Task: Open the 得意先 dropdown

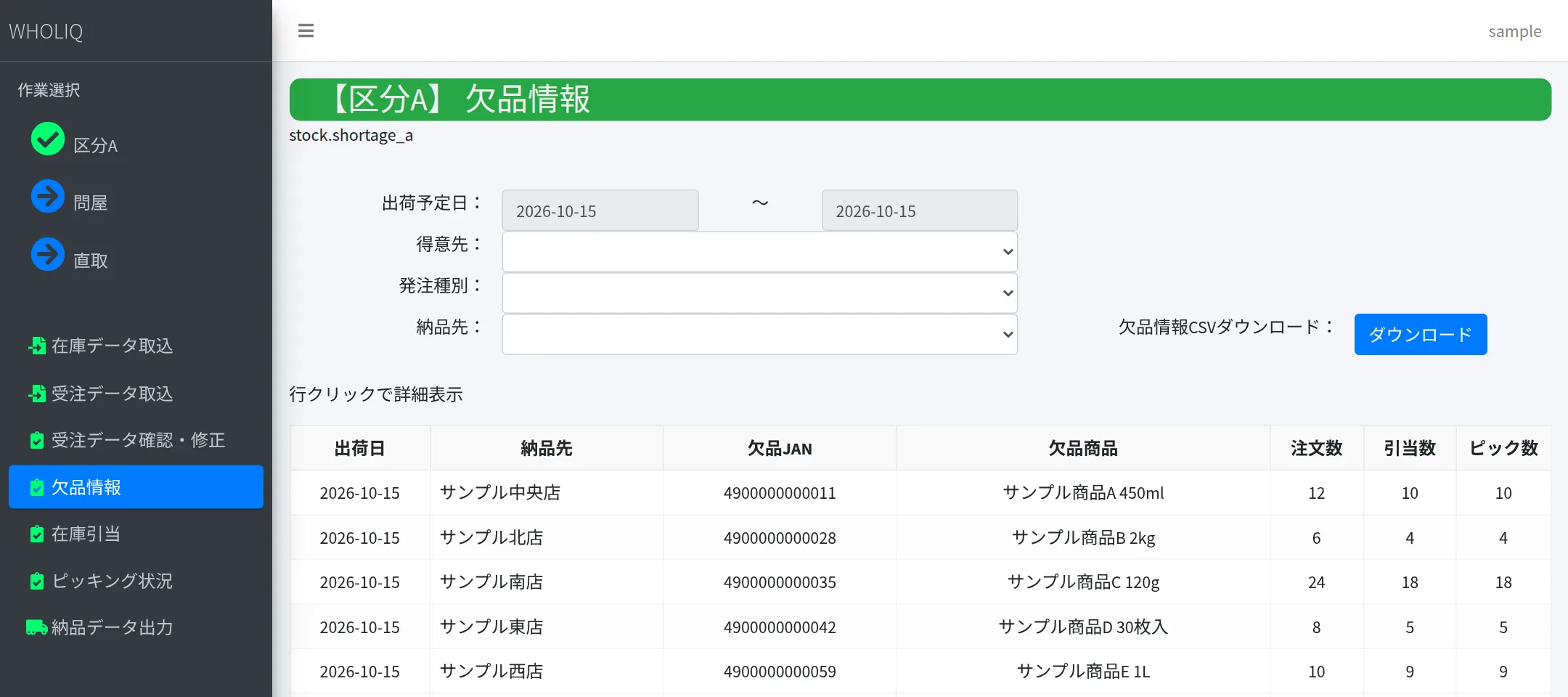Action: 759,252
